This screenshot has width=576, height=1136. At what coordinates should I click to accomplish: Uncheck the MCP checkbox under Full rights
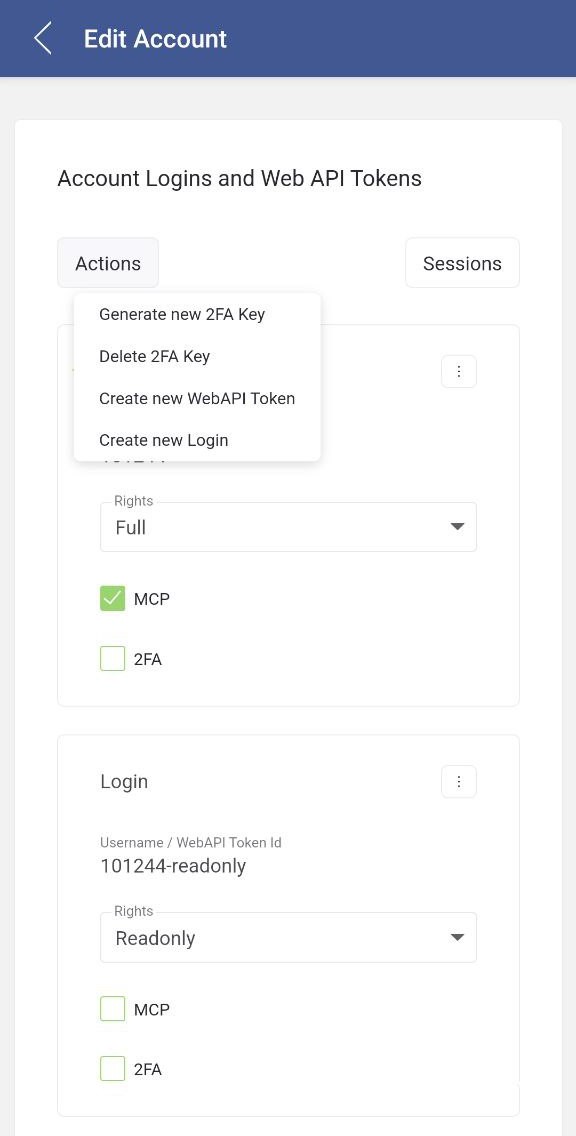coord(112,598)
